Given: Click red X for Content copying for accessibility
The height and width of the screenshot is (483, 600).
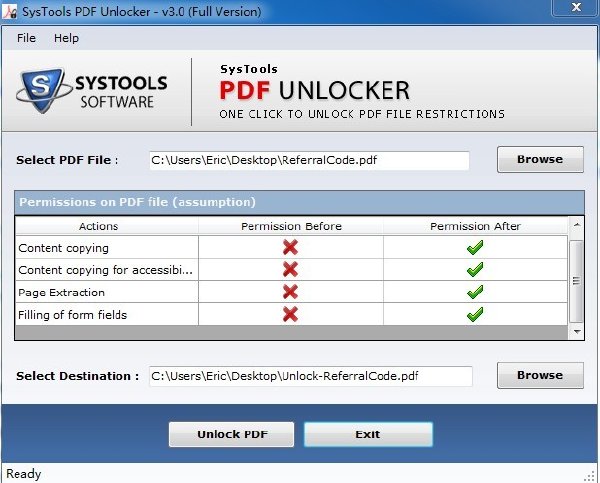Looking at the screenshot, I should (x=290, y=269).
